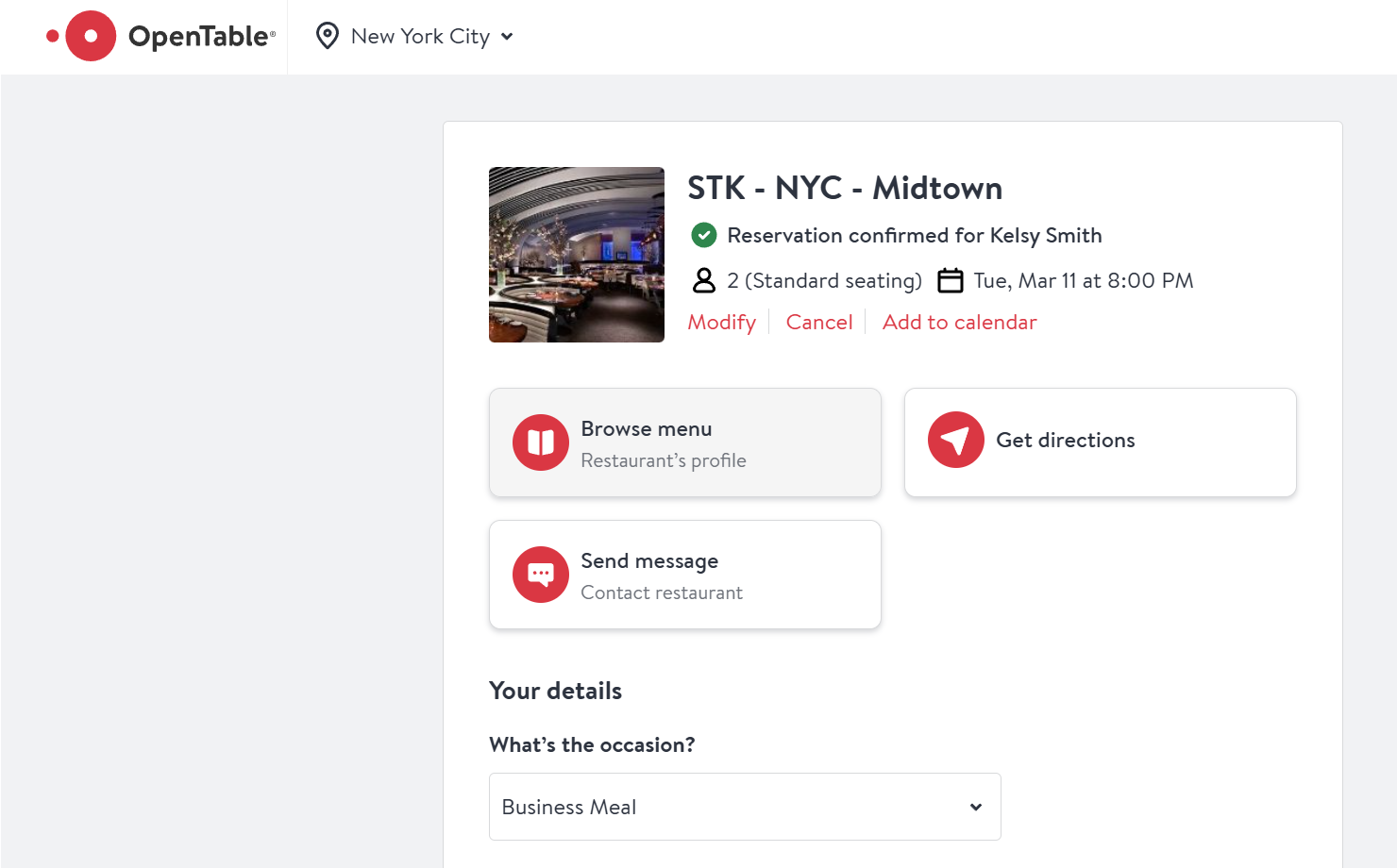Viewport: 1397px width, 868px height.
Task: Click the Browse menu book icon
Action: 541,442
